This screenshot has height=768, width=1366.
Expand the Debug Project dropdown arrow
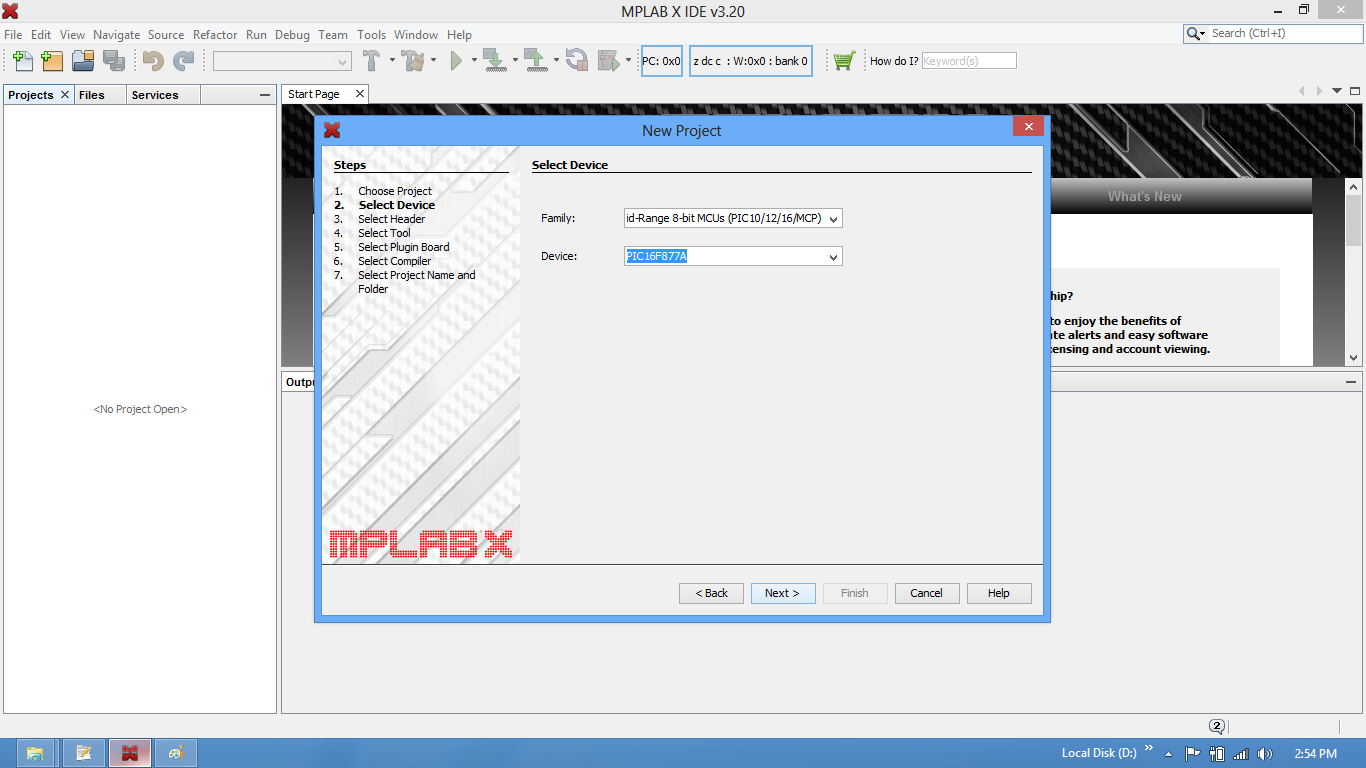628,61
